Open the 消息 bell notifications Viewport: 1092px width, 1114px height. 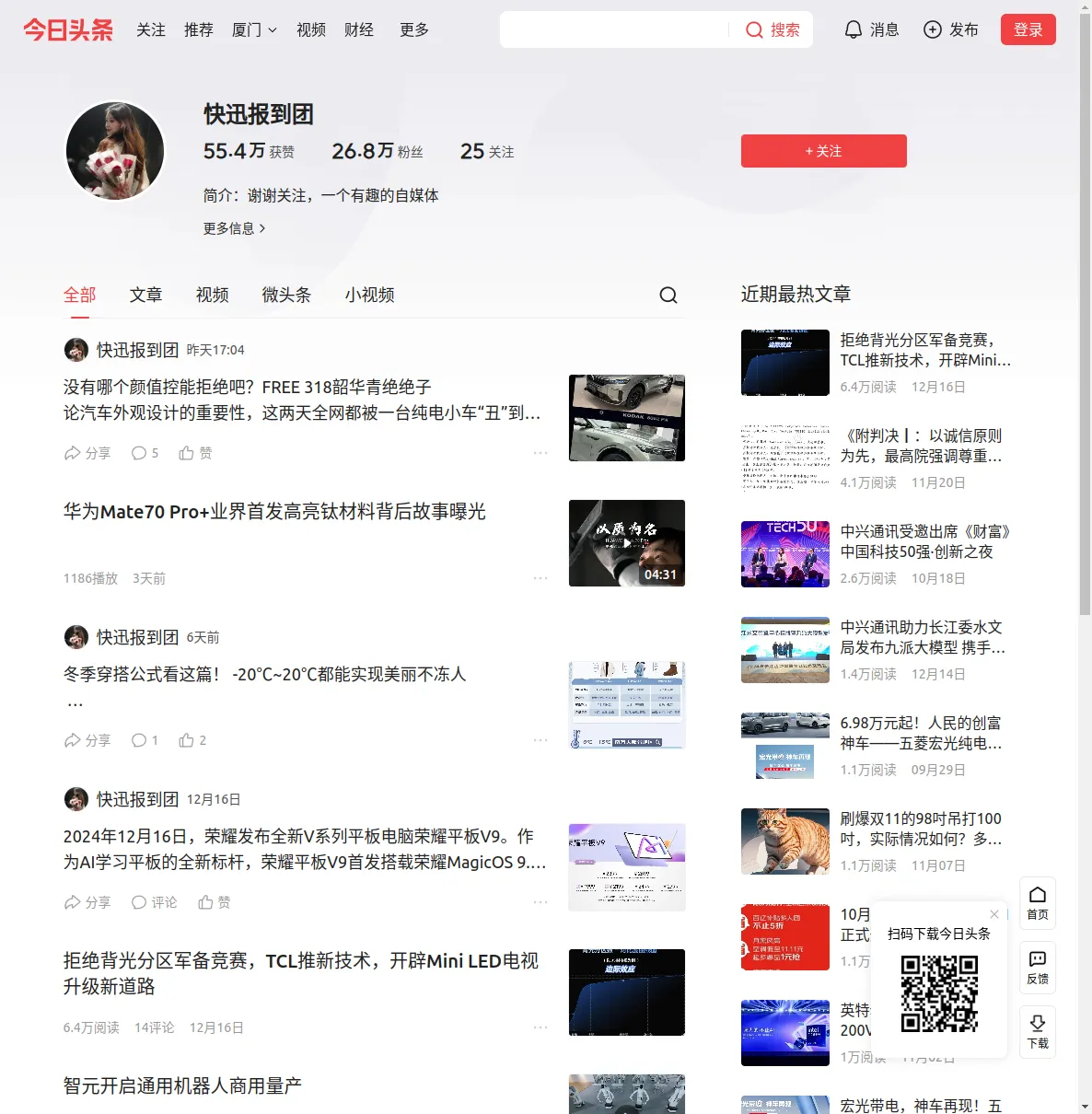(x=871, y=29)
